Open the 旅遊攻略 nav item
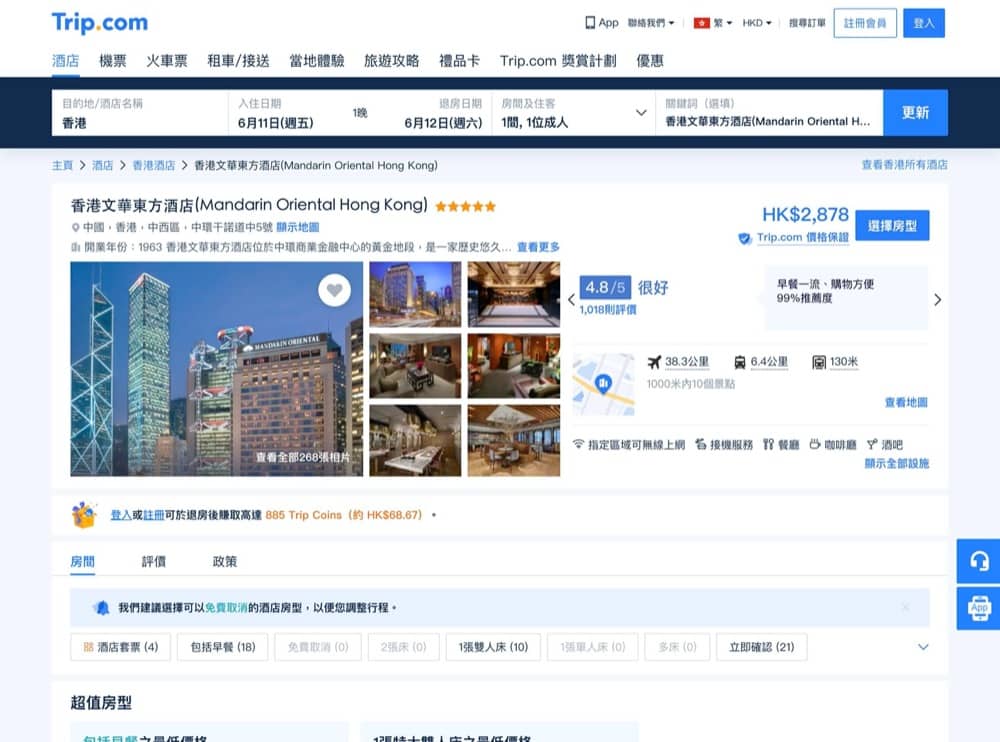Viewport: 1000px width, 742px height. point(391,61)
